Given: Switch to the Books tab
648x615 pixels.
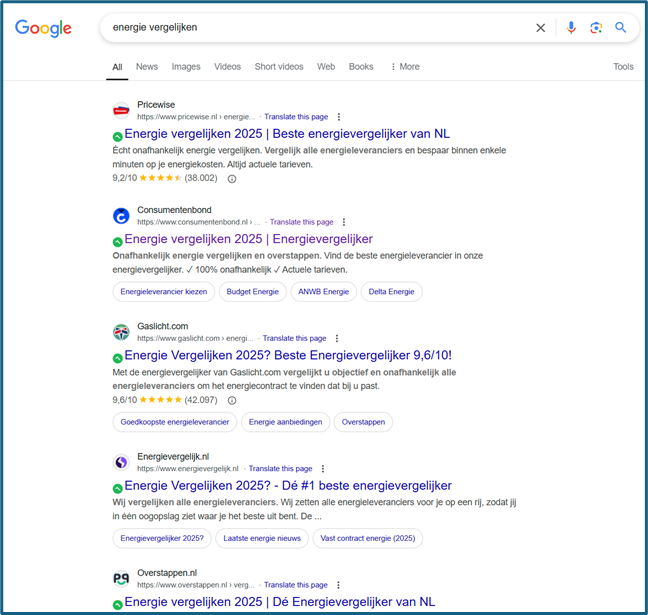Looking at the screenshot, I should (361, 67).
